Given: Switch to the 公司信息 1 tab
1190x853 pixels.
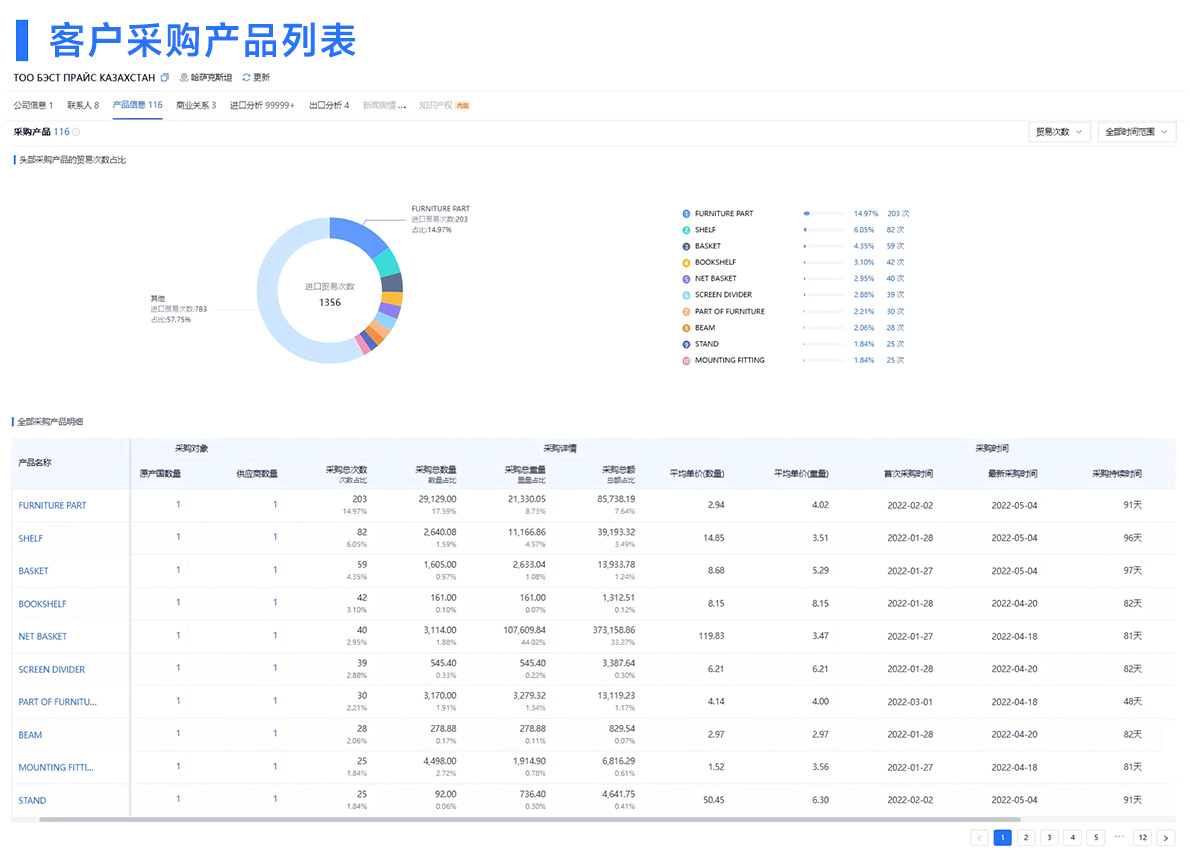Looking at the screenshot, I should click(33, 105).
